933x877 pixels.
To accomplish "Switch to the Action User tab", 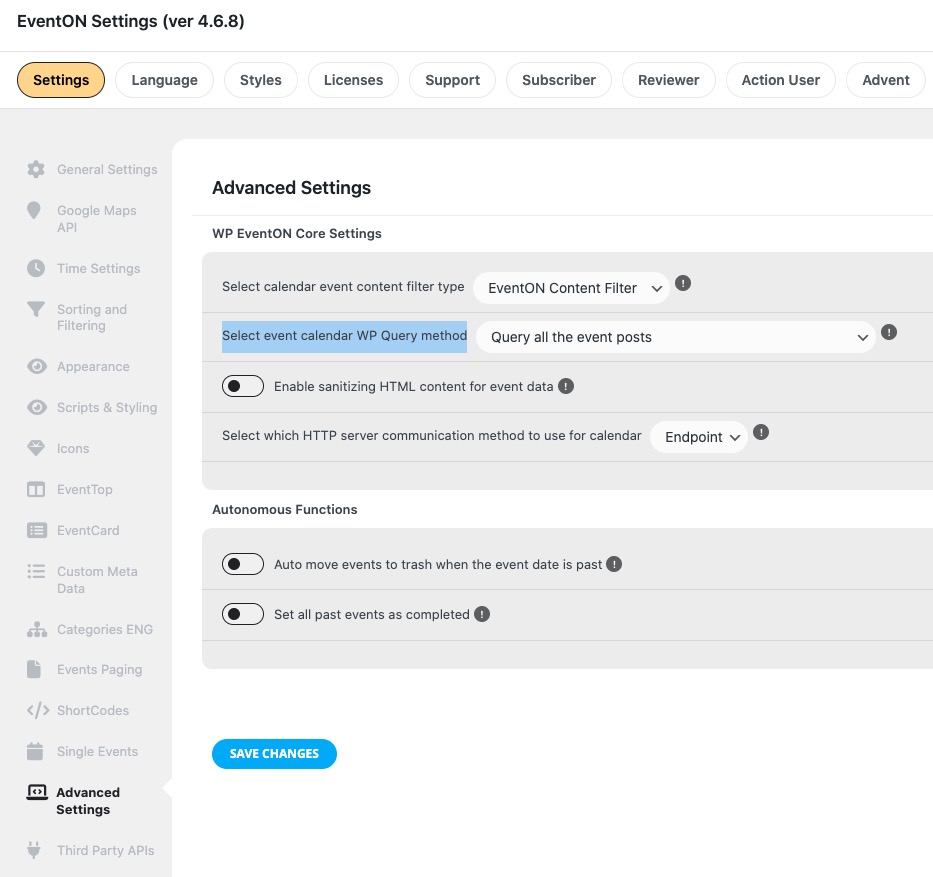I will (x=780, y=80).
